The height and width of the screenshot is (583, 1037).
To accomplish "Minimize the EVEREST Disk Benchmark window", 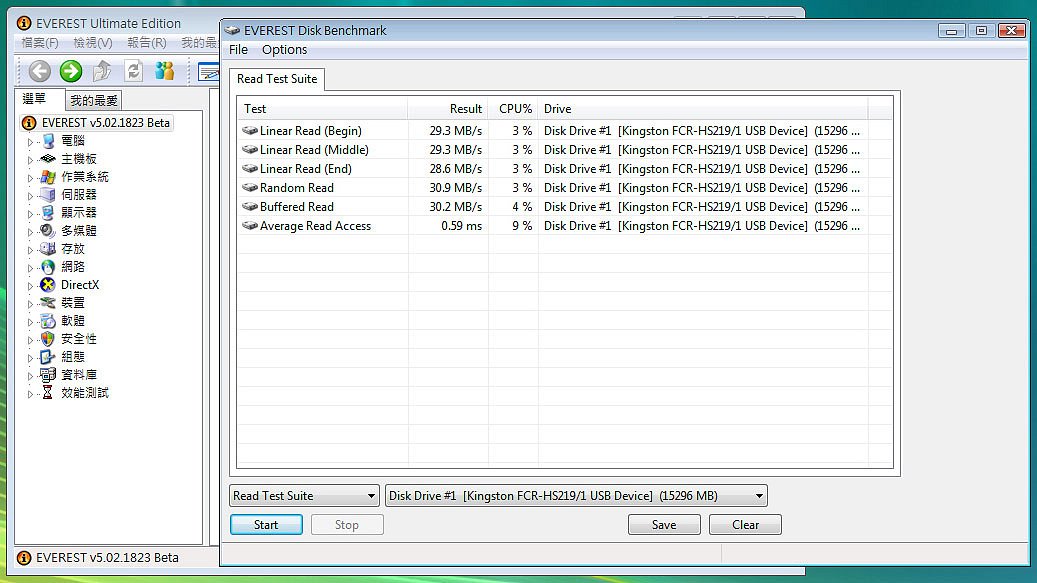I will pos(951,30).
